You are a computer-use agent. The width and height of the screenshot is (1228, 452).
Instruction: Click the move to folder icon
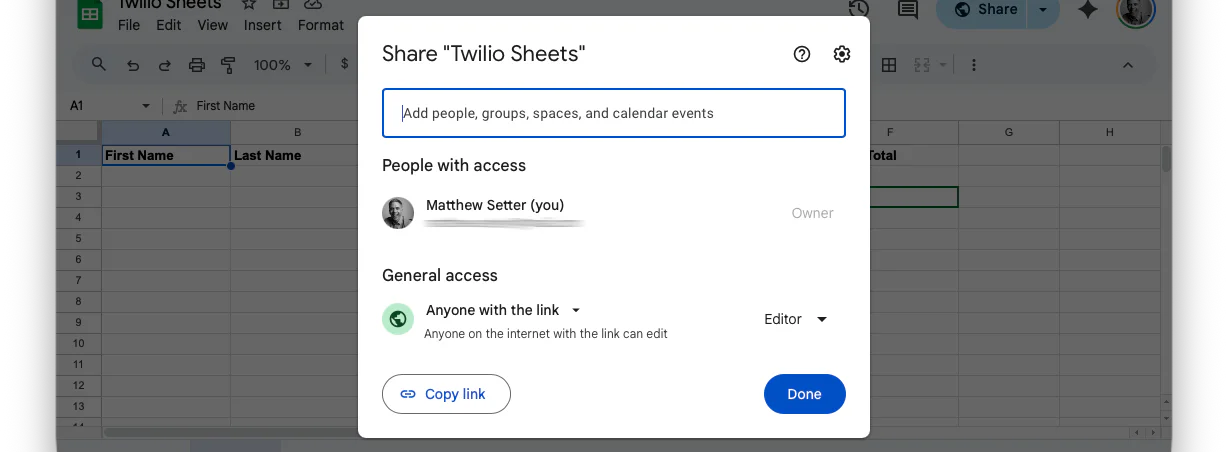click(x=280, y=5)
